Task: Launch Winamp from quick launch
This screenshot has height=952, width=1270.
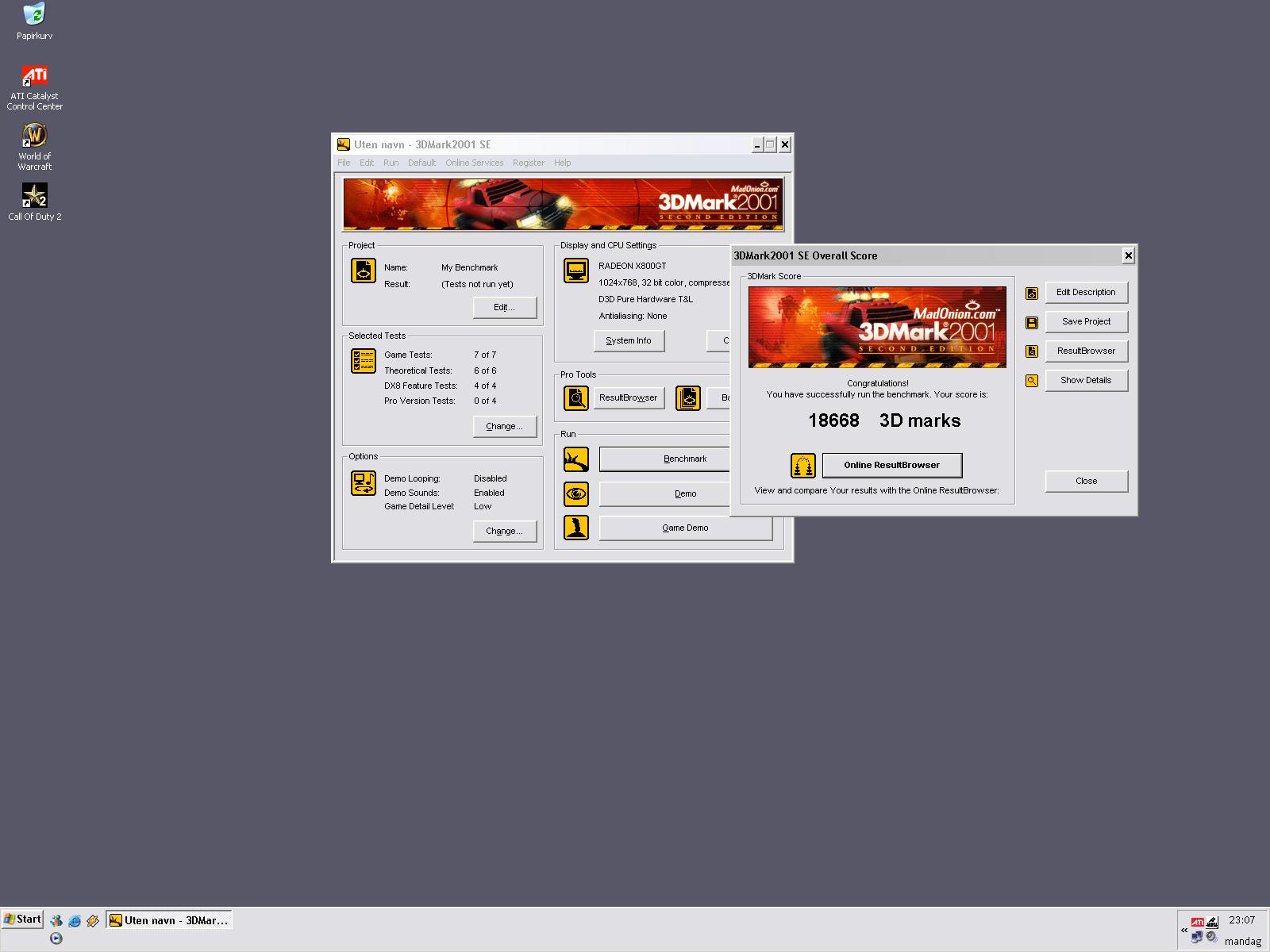Action: coord(93,921)
